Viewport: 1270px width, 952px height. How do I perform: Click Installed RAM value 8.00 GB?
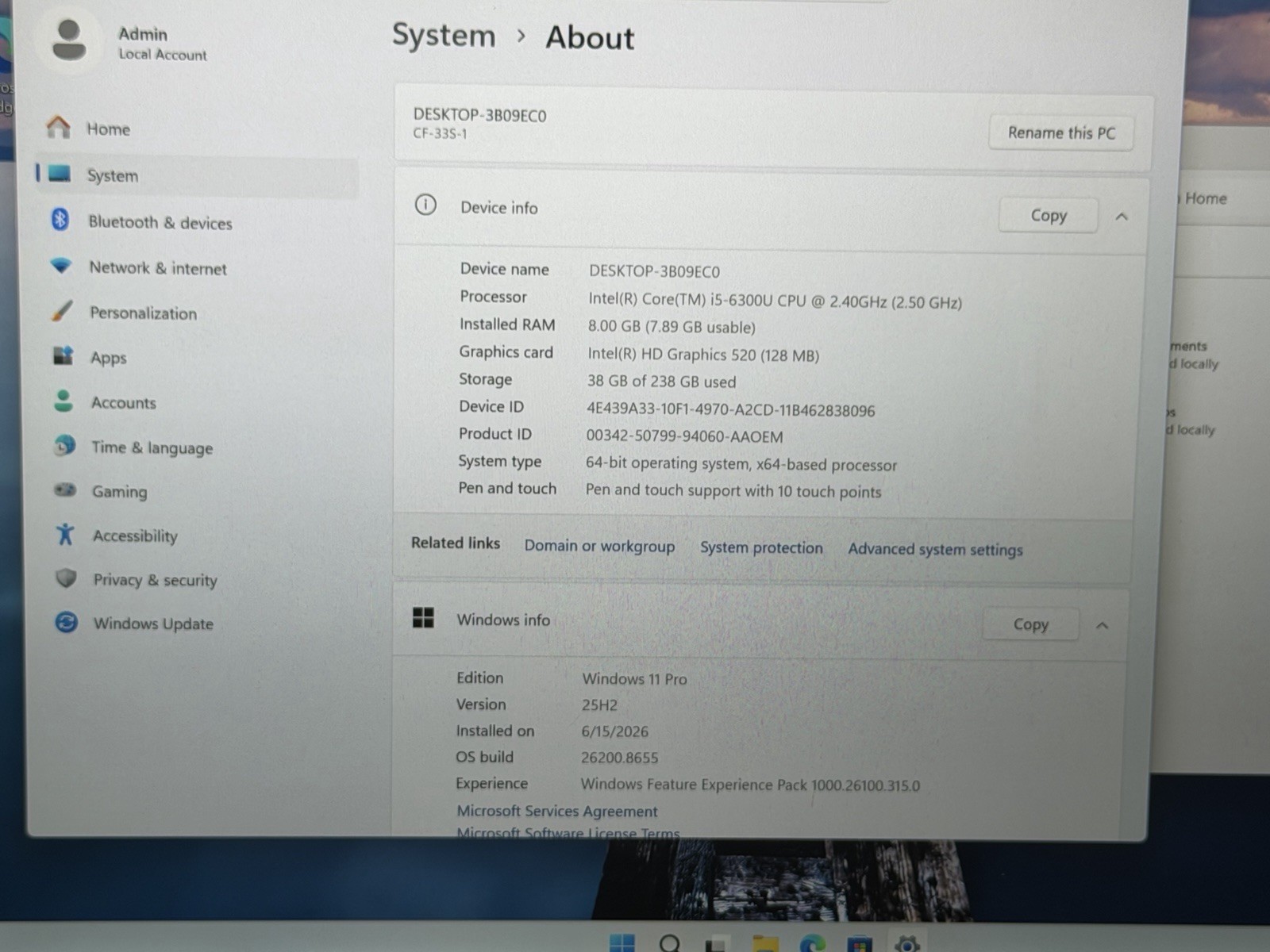click(x=672, y=327)
